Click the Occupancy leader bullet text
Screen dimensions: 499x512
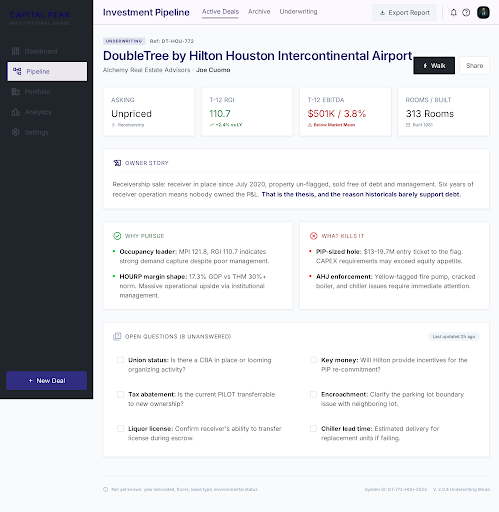[x=194, y=256]
